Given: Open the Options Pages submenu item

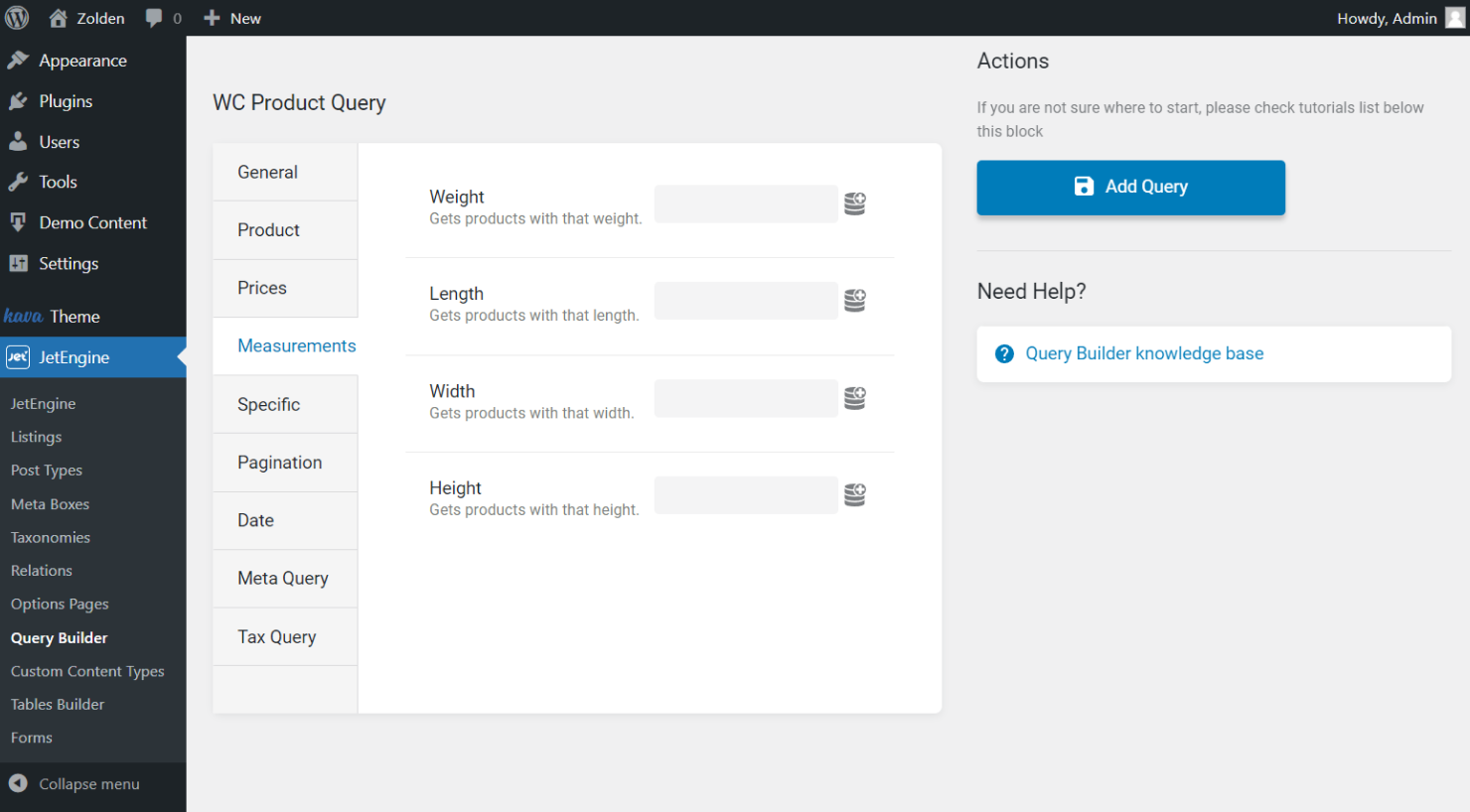Looking at the screenshot, I should pos(60,605).
